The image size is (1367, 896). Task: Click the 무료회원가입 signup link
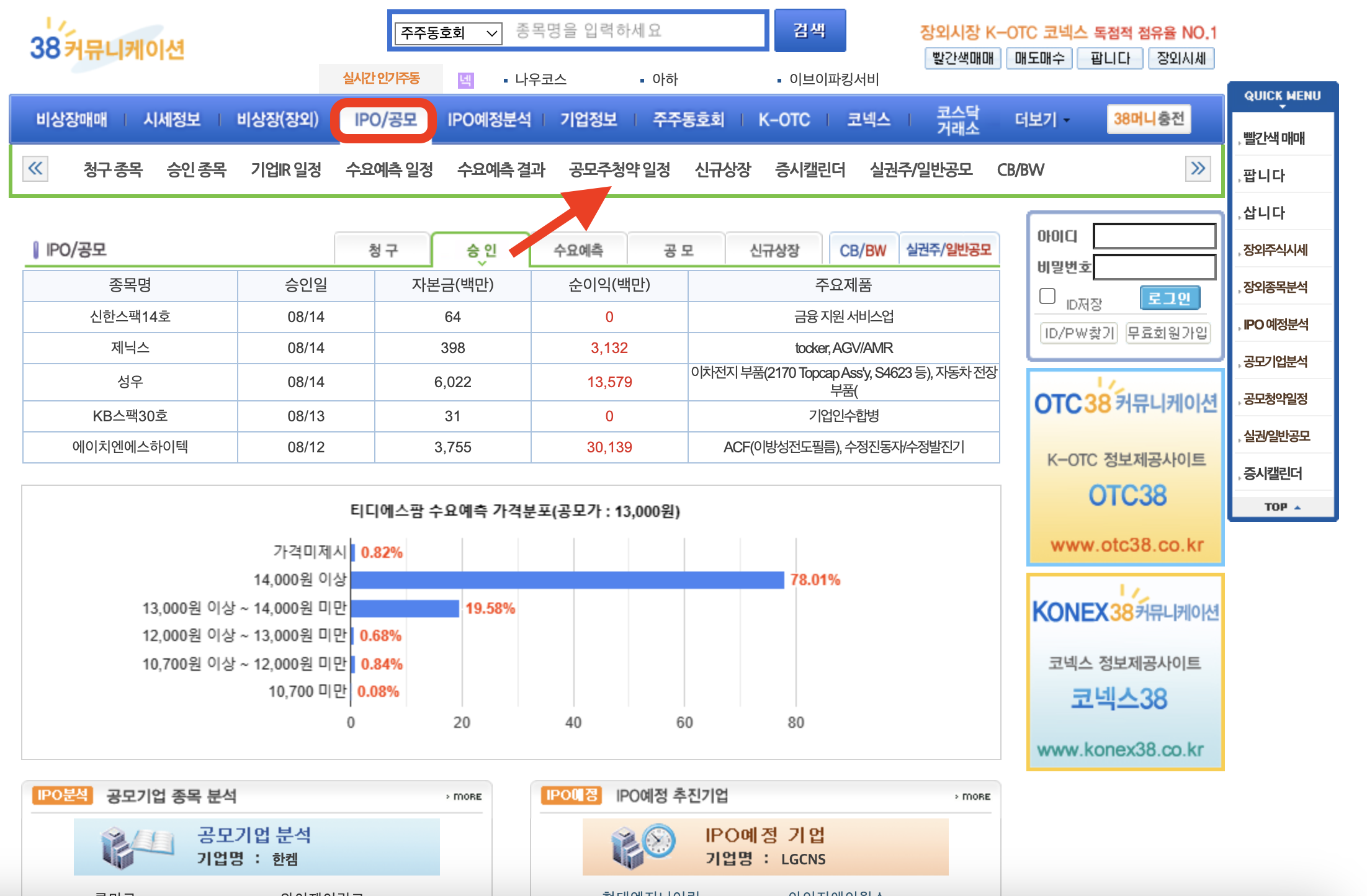[x=1168, y=333]
